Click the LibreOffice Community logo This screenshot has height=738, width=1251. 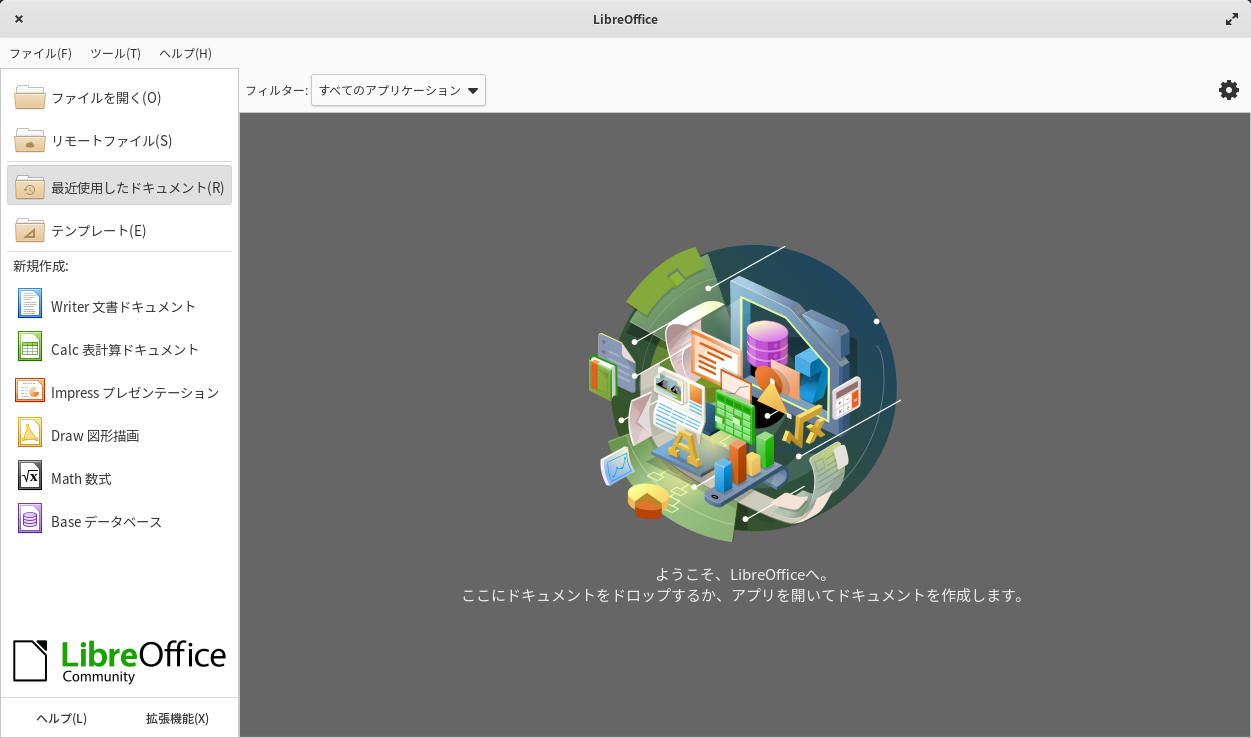pyautogui.click(x=119, y=661)
